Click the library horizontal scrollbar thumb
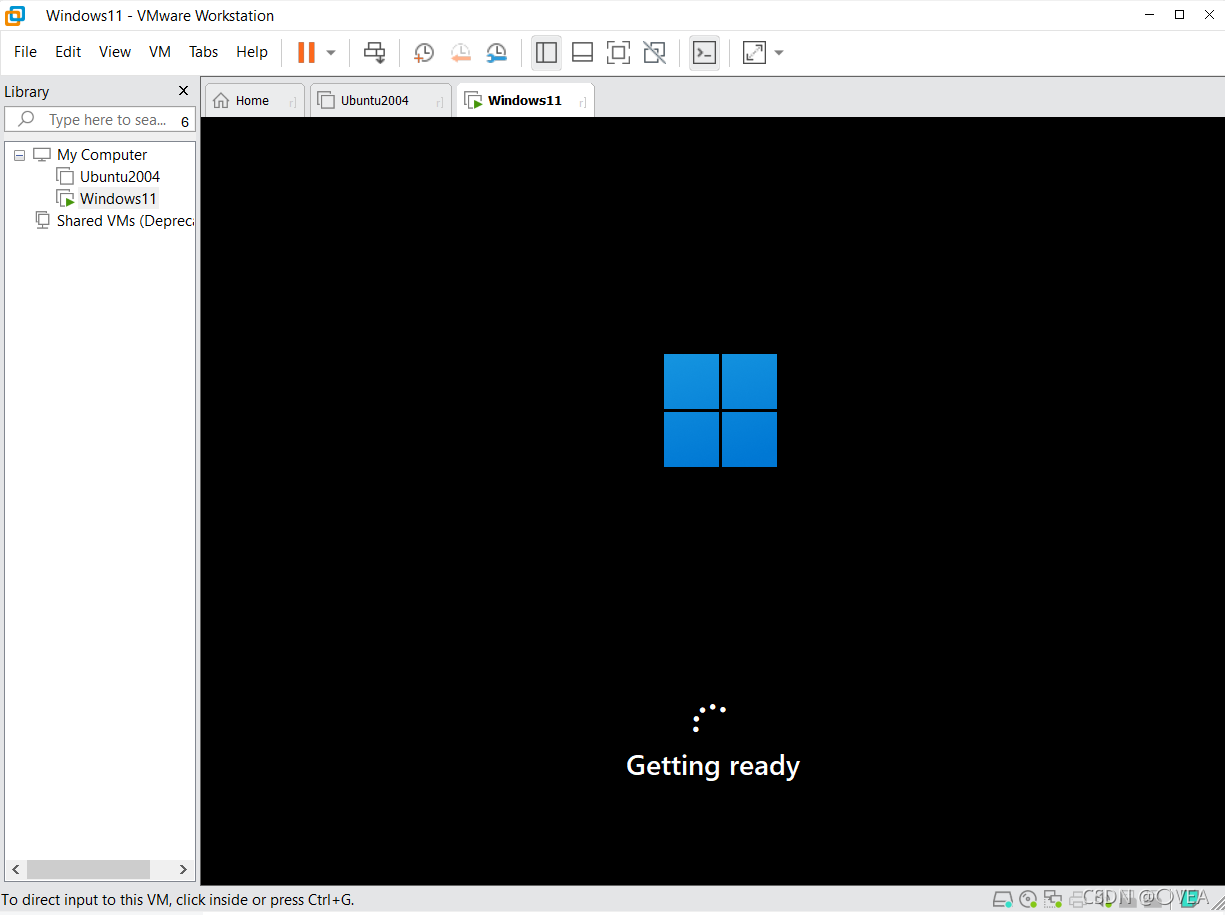1225x915 pixels. coord(88,869)
